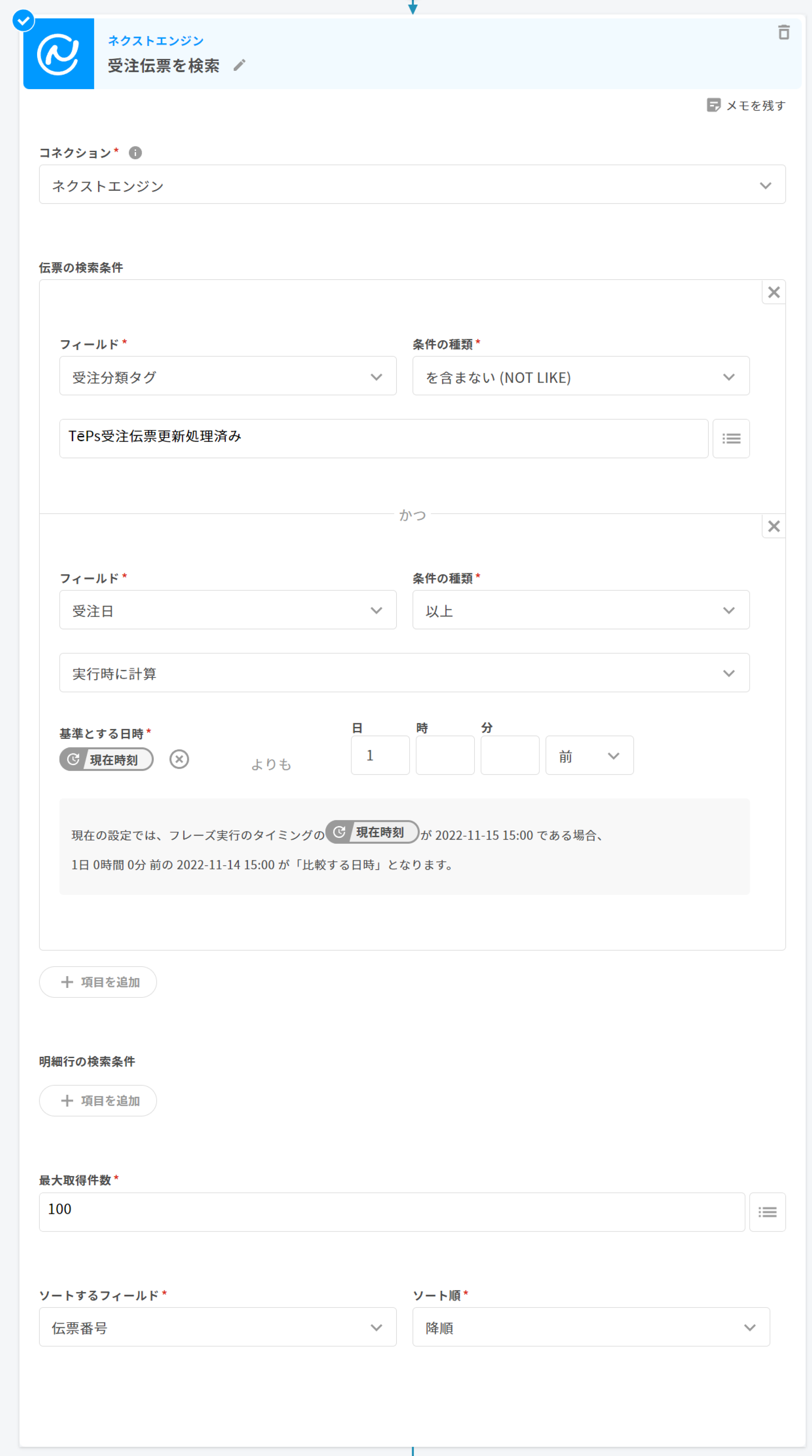Screen dimensions: 812x1456
Task: Expand the 実行時に計算 dropdown
Action: [x=404, y=672]
